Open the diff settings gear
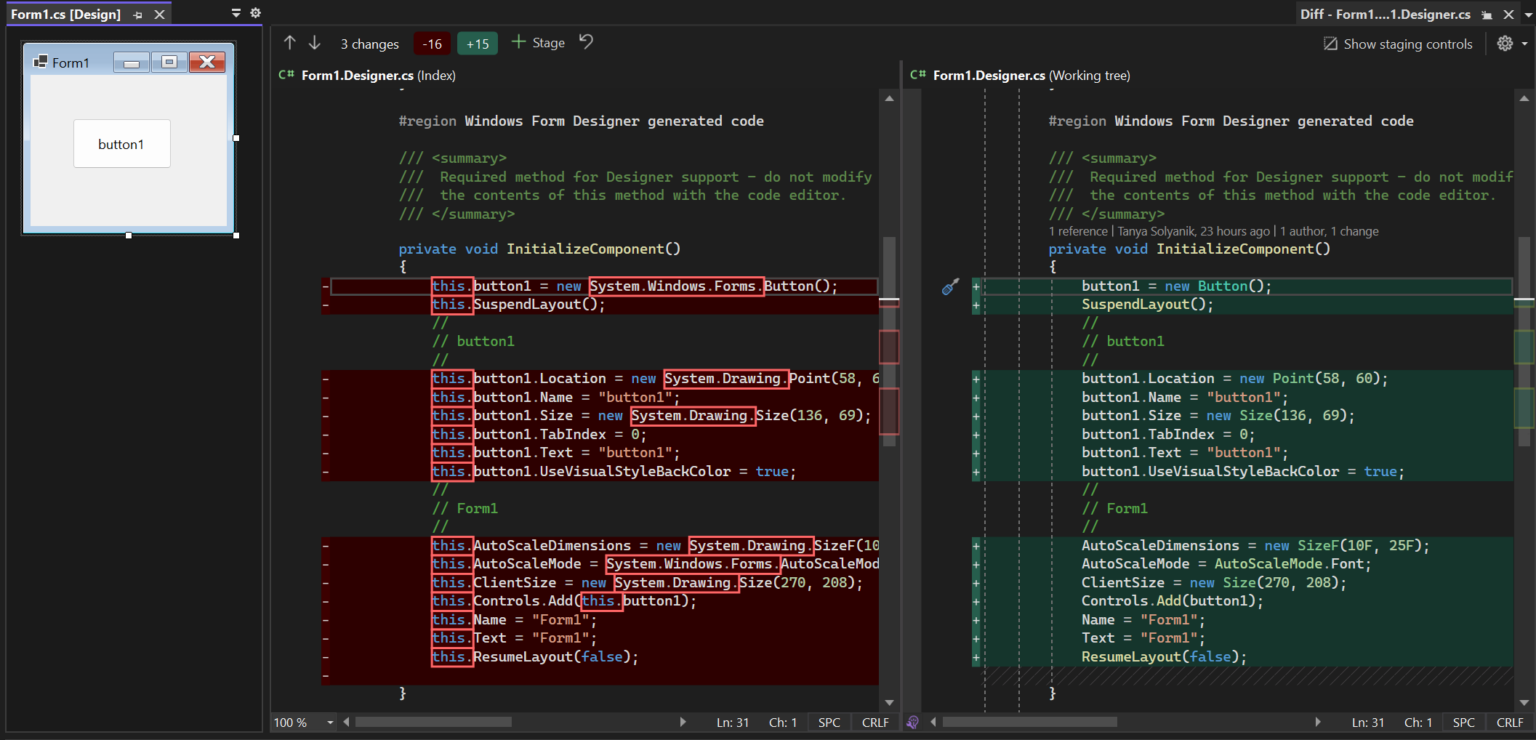This screenshot has width=1536, height=740. pyautogui.click(x=1505, y=43)
